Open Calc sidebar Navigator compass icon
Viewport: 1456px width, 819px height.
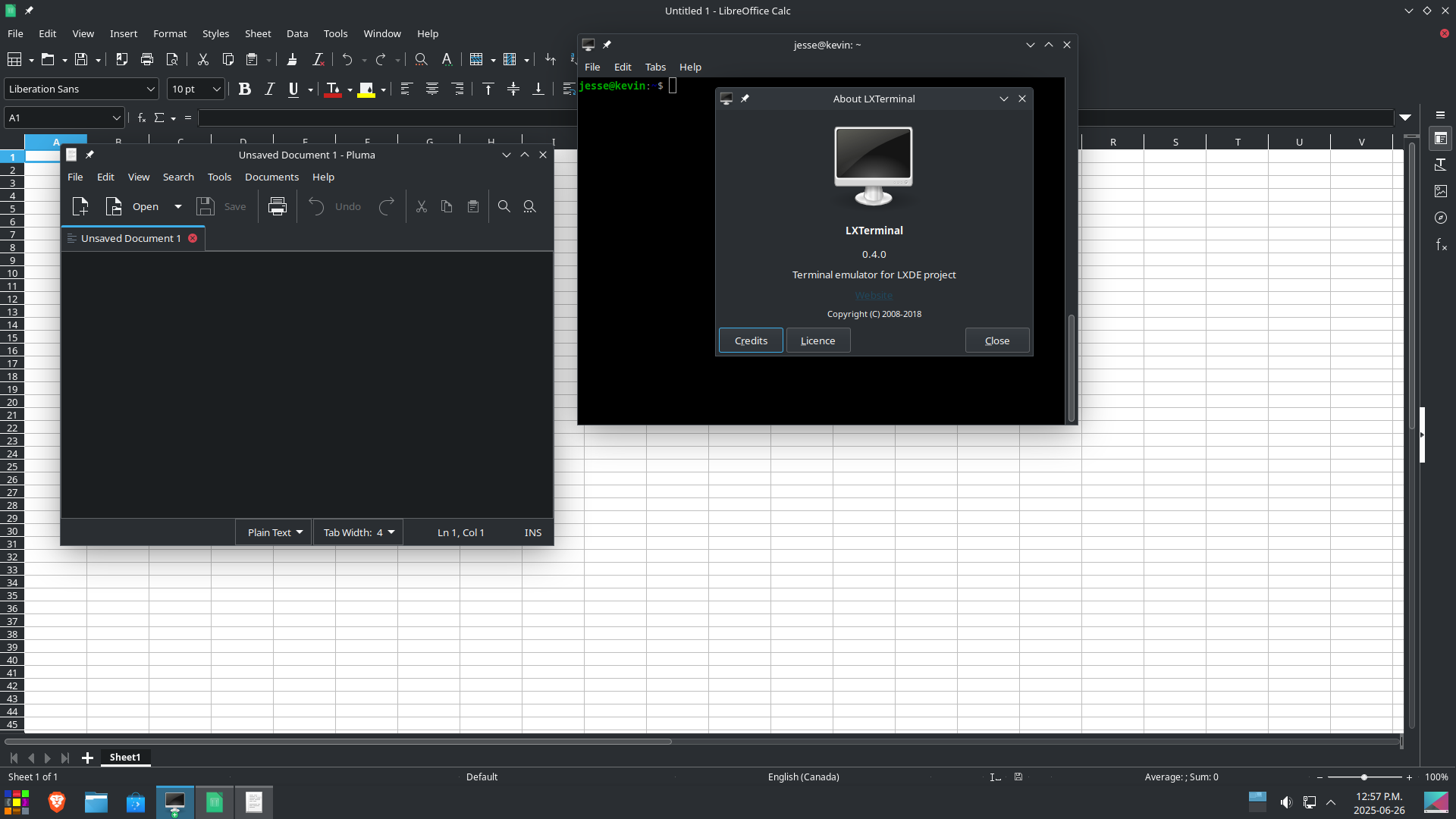coord(1441,218)
